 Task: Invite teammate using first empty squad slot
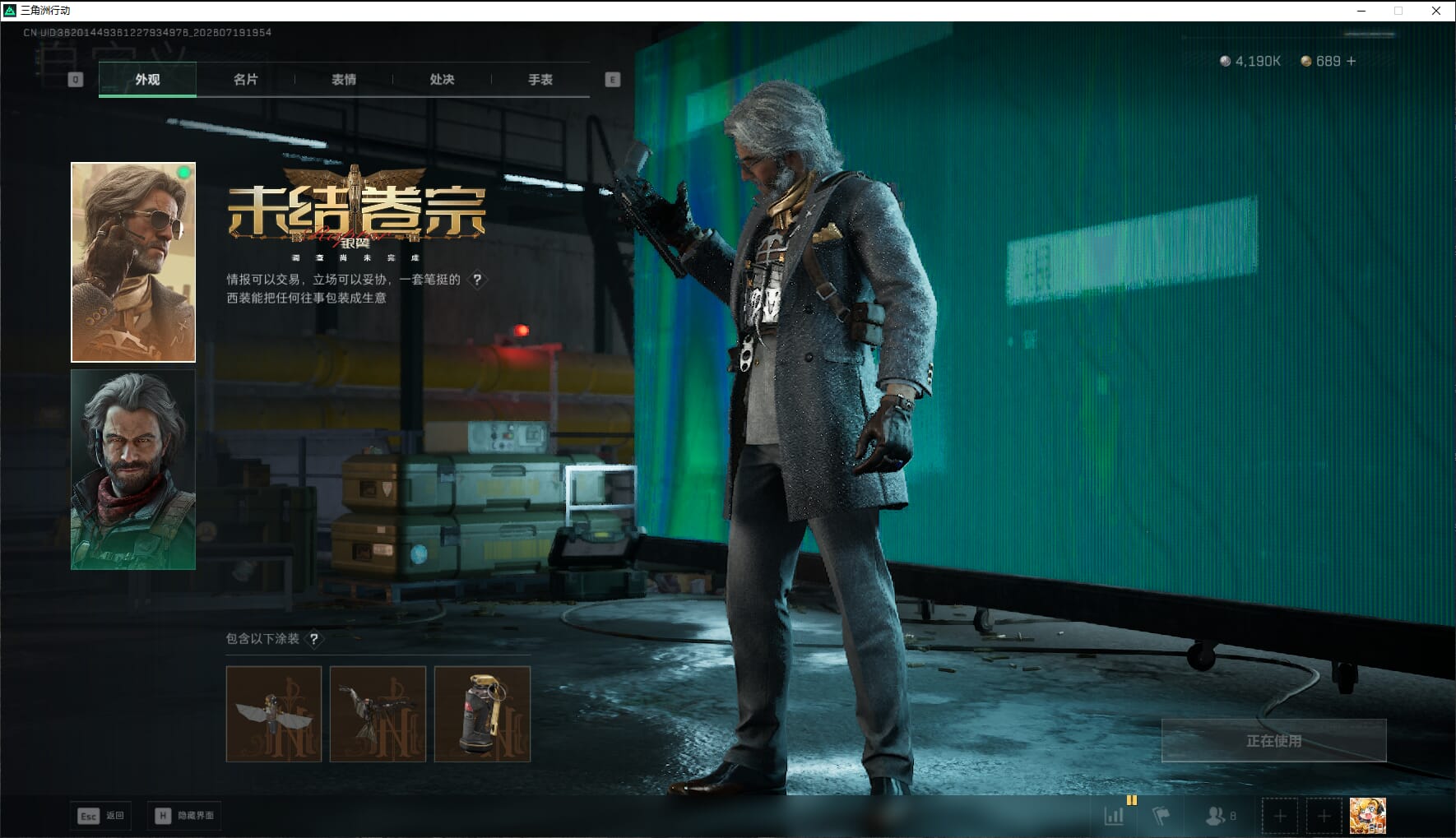[1280, 816]
